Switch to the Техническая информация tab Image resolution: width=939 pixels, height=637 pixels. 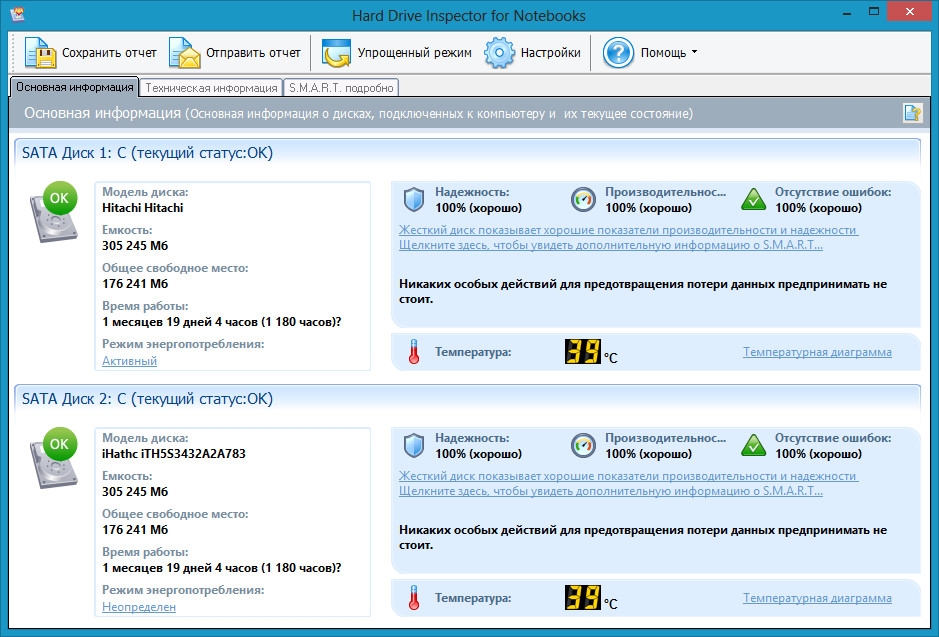pos(210,88)
